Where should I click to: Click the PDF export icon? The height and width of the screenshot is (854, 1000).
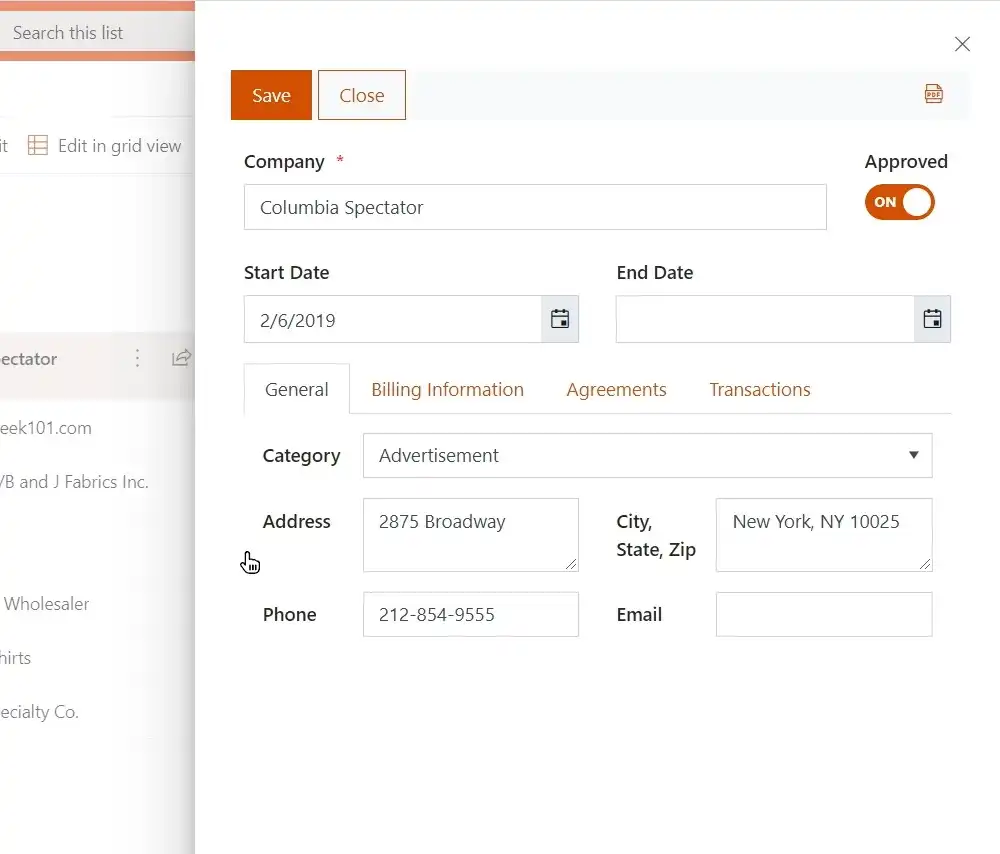(933, 94)
